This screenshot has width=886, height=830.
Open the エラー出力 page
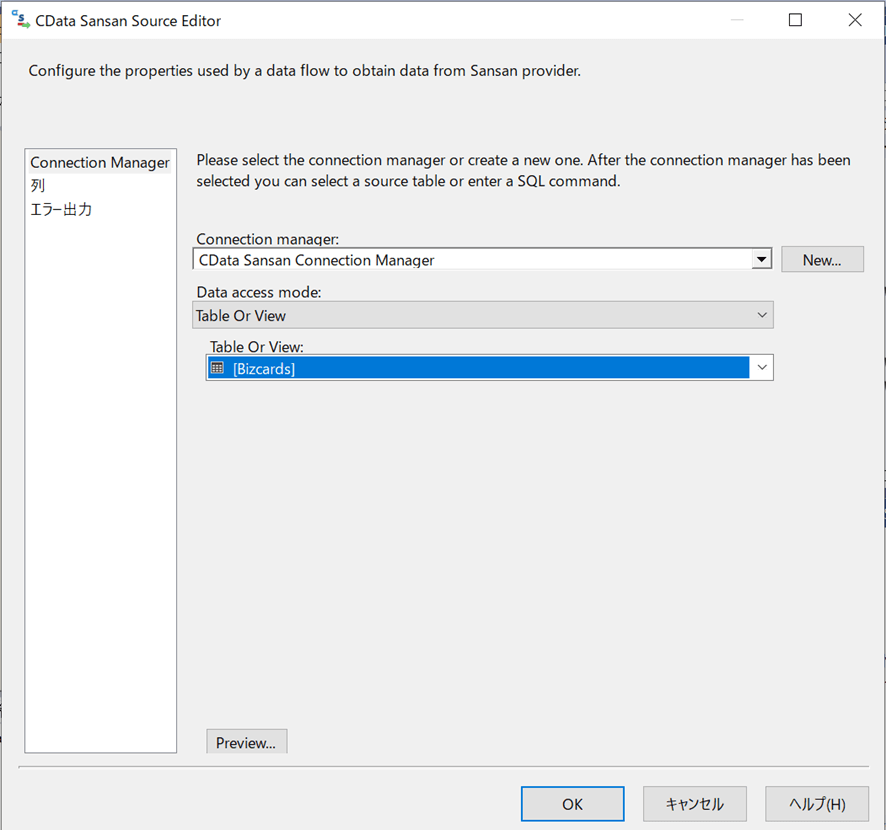(x=62, y=210)
